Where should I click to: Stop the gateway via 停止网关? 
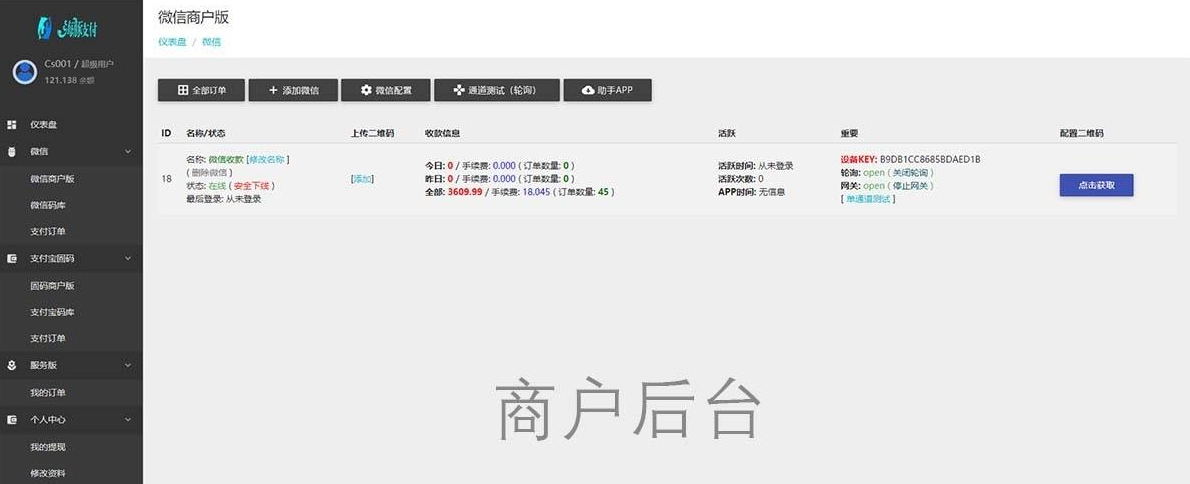(x=912, y=185)
